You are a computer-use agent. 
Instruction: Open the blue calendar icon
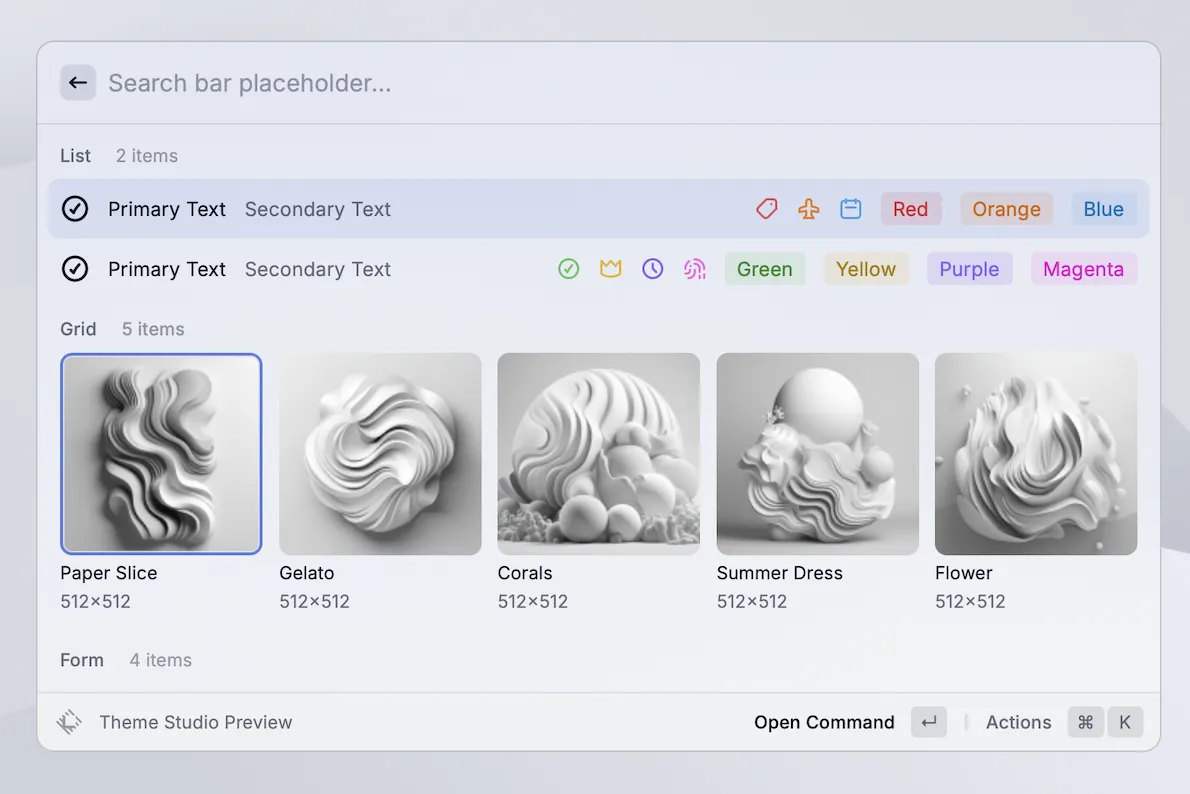[850, 209]
